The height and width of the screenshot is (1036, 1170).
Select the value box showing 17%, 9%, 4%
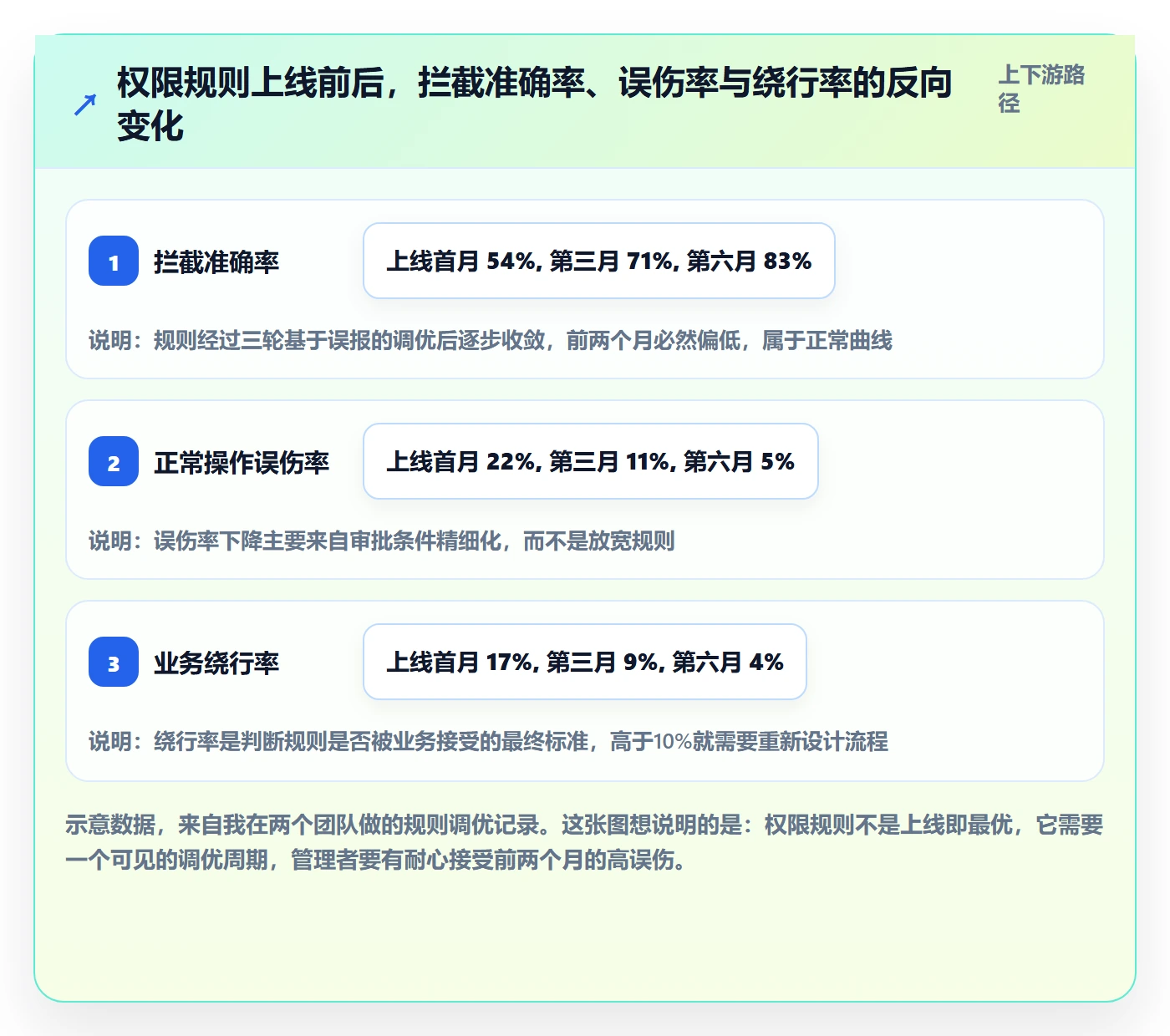point(585,662)
